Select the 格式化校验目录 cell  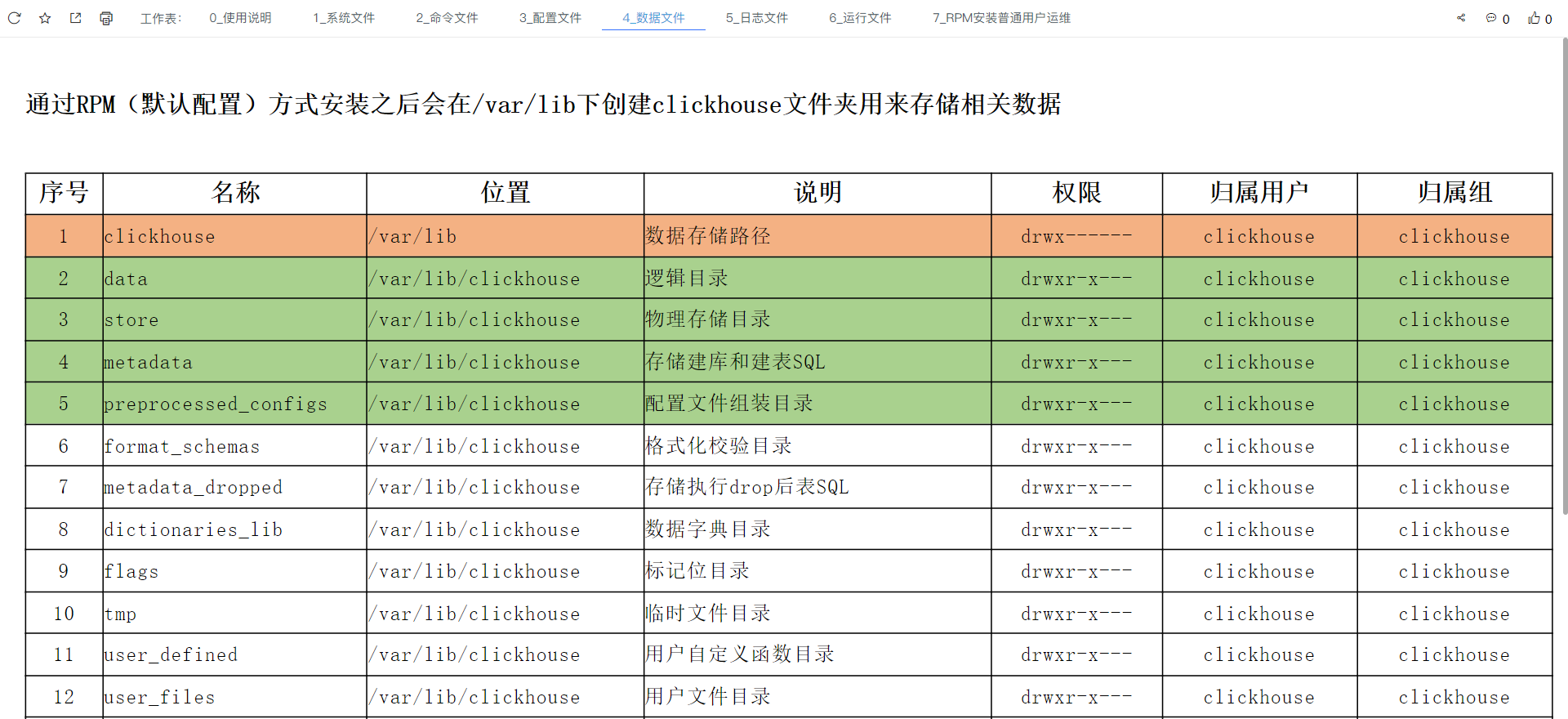[x=817, y=446]
